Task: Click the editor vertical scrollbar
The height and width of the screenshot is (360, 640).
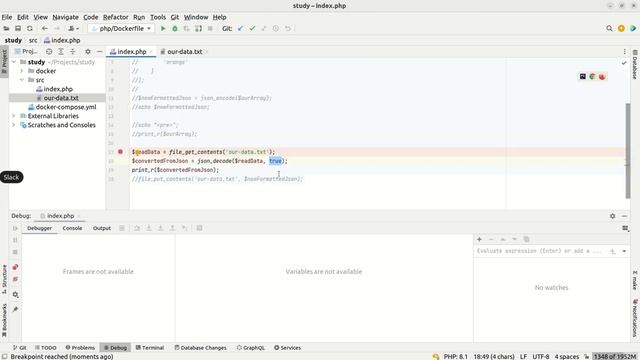Action: 628,151
